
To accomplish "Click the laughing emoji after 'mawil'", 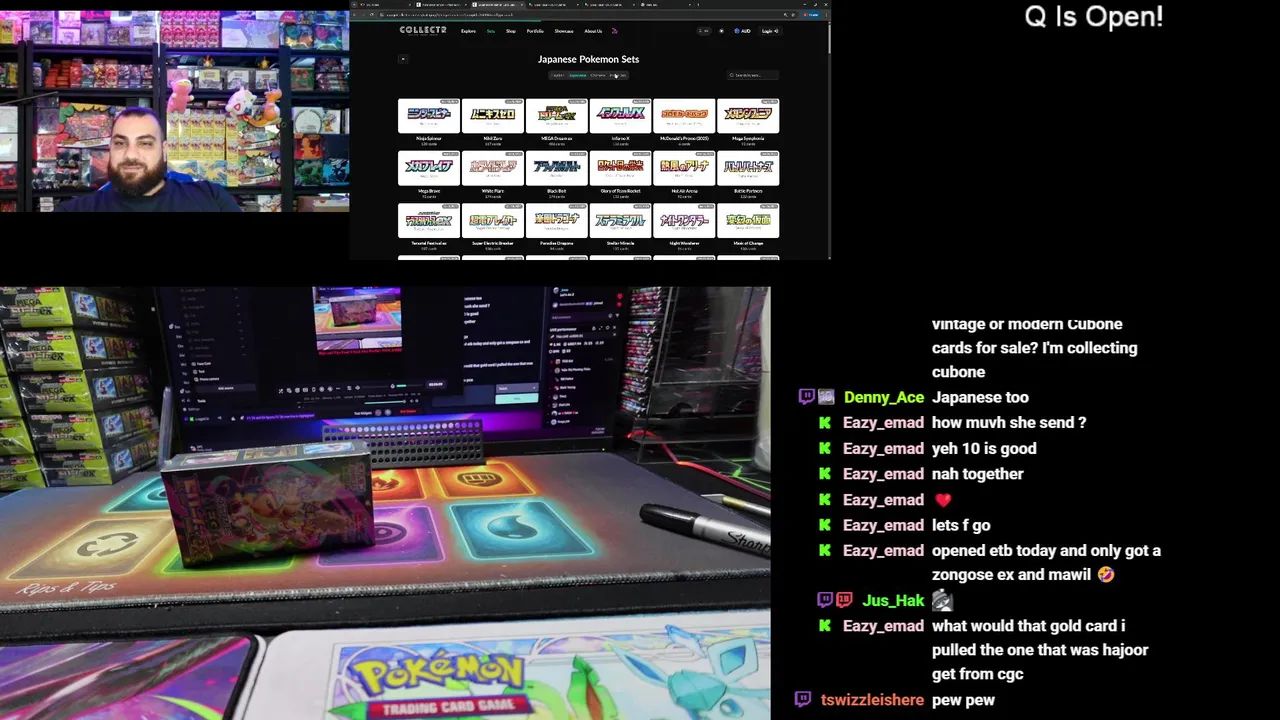I will tap(1105, 575).
